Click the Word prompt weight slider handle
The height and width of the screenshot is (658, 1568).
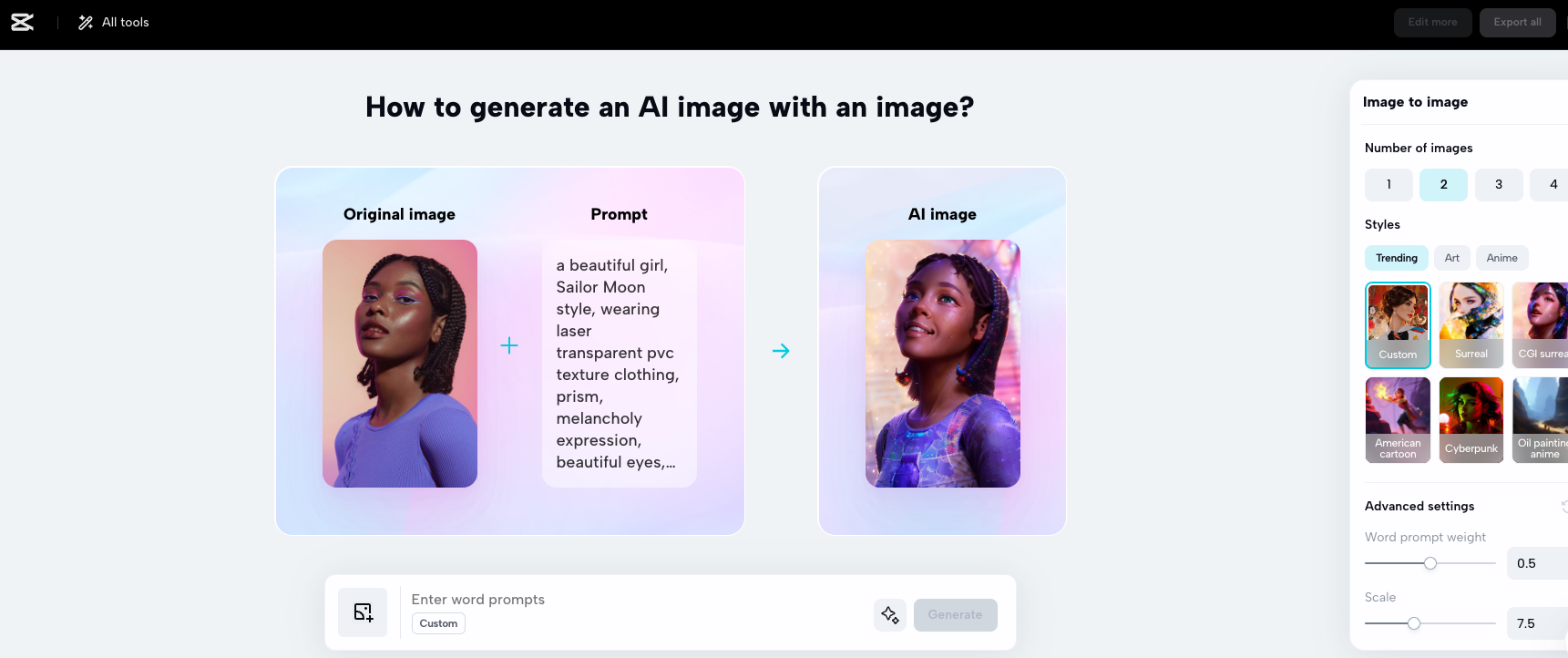tap(1430, 563)
